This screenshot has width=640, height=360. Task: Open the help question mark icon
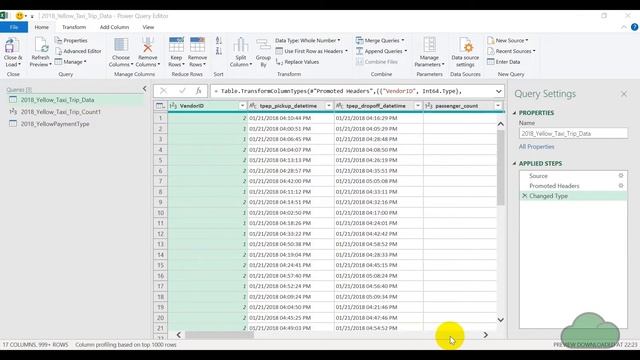pos(634,27)
